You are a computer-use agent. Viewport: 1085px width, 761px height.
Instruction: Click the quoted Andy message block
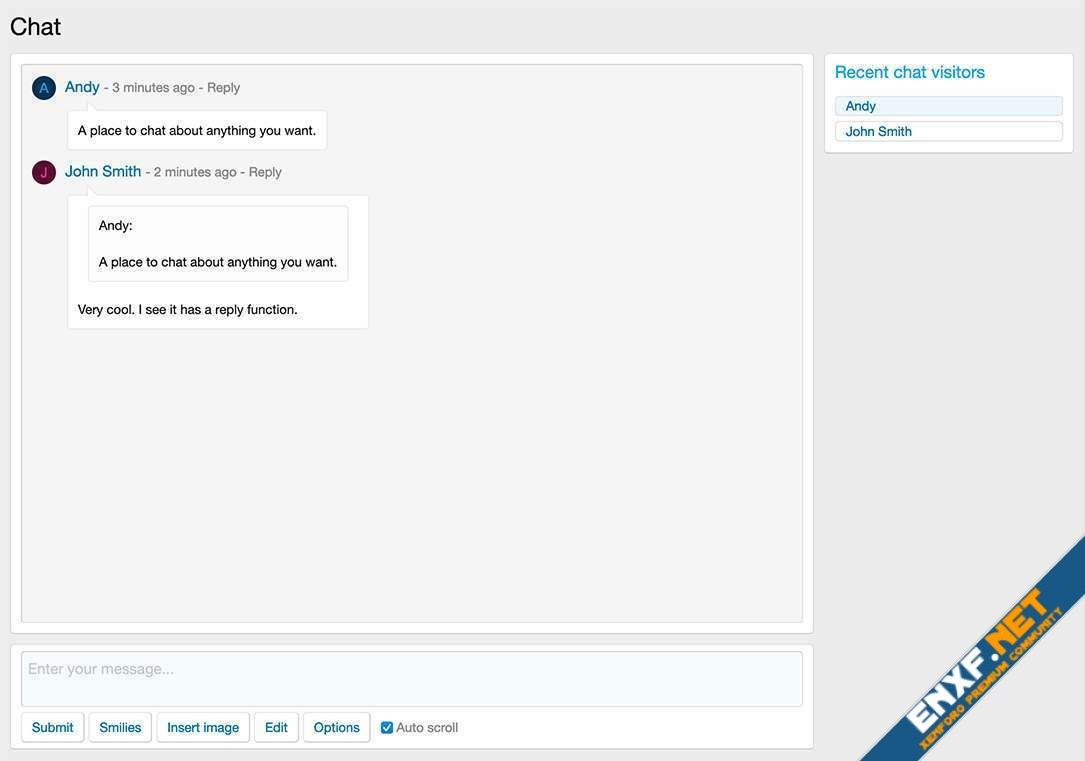(218, 244)
